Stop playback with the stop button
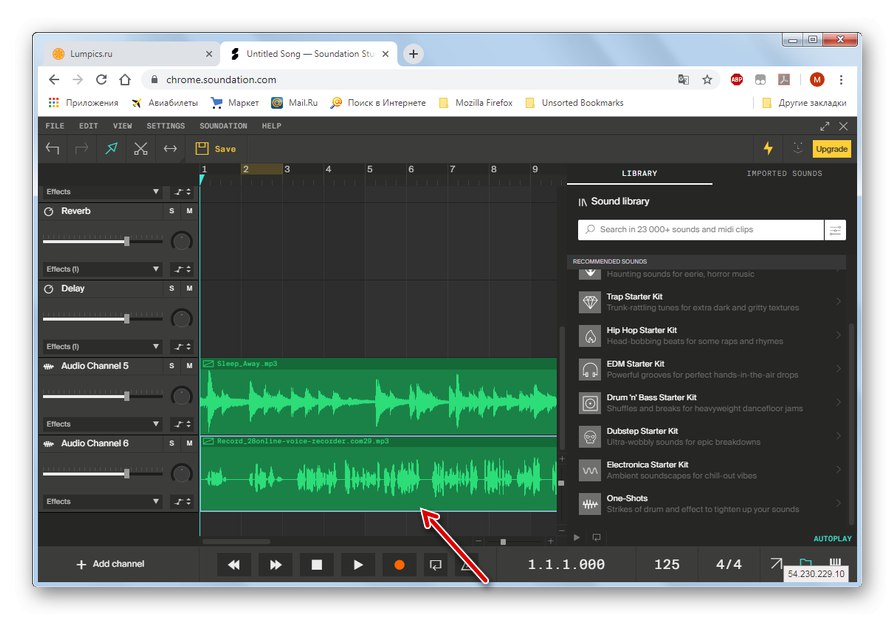The height and width of the screenshot is (620, 895). pos(316,565)
